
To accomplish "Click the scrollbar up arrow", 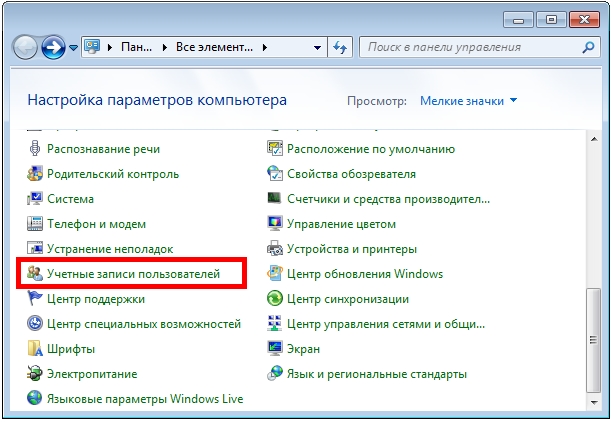I will (594, 139).
